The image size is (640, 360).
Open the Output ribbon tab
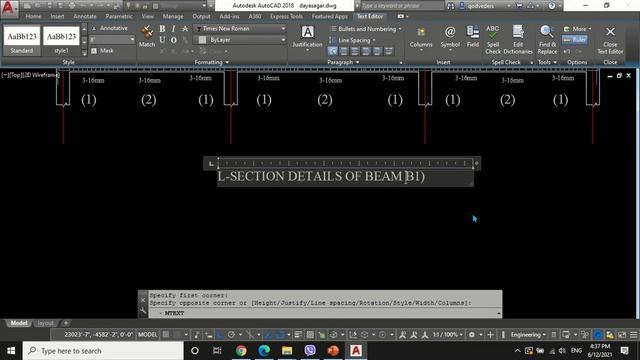201,16
